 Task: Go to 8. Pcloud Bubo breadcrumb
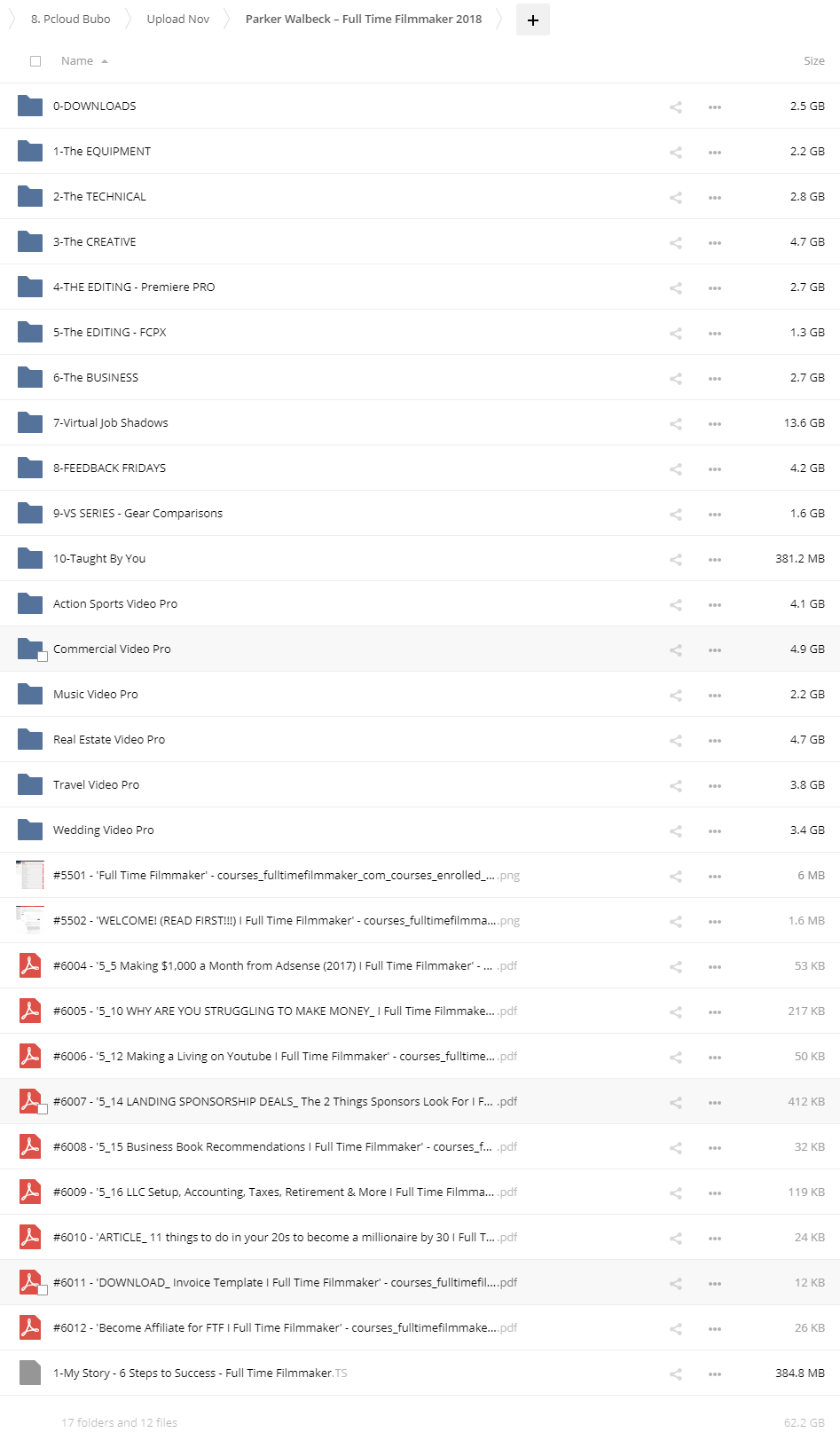click(x=71, y=19)
